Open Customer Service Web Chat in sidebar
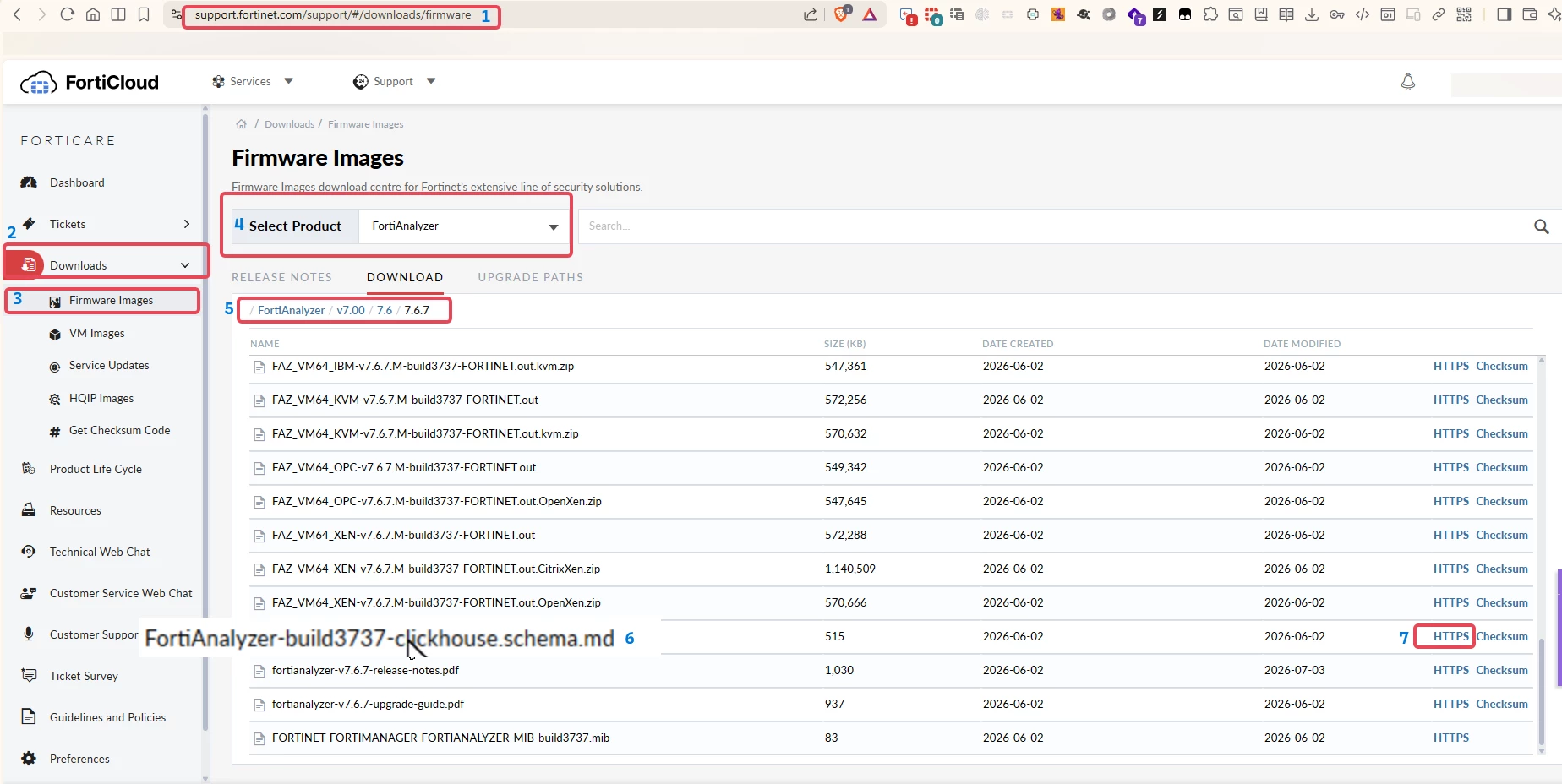The image size is (1562, 784). click(121, 593)
